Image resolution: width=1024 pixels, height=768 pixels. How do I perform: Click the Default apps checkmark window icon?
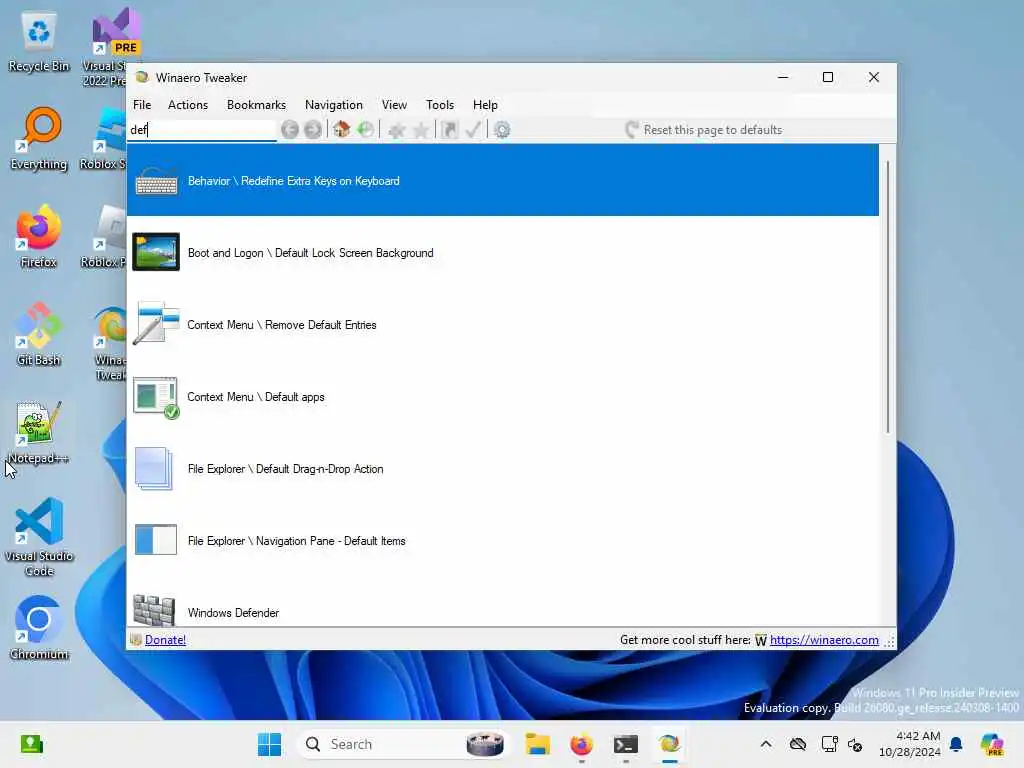point(156,397)
